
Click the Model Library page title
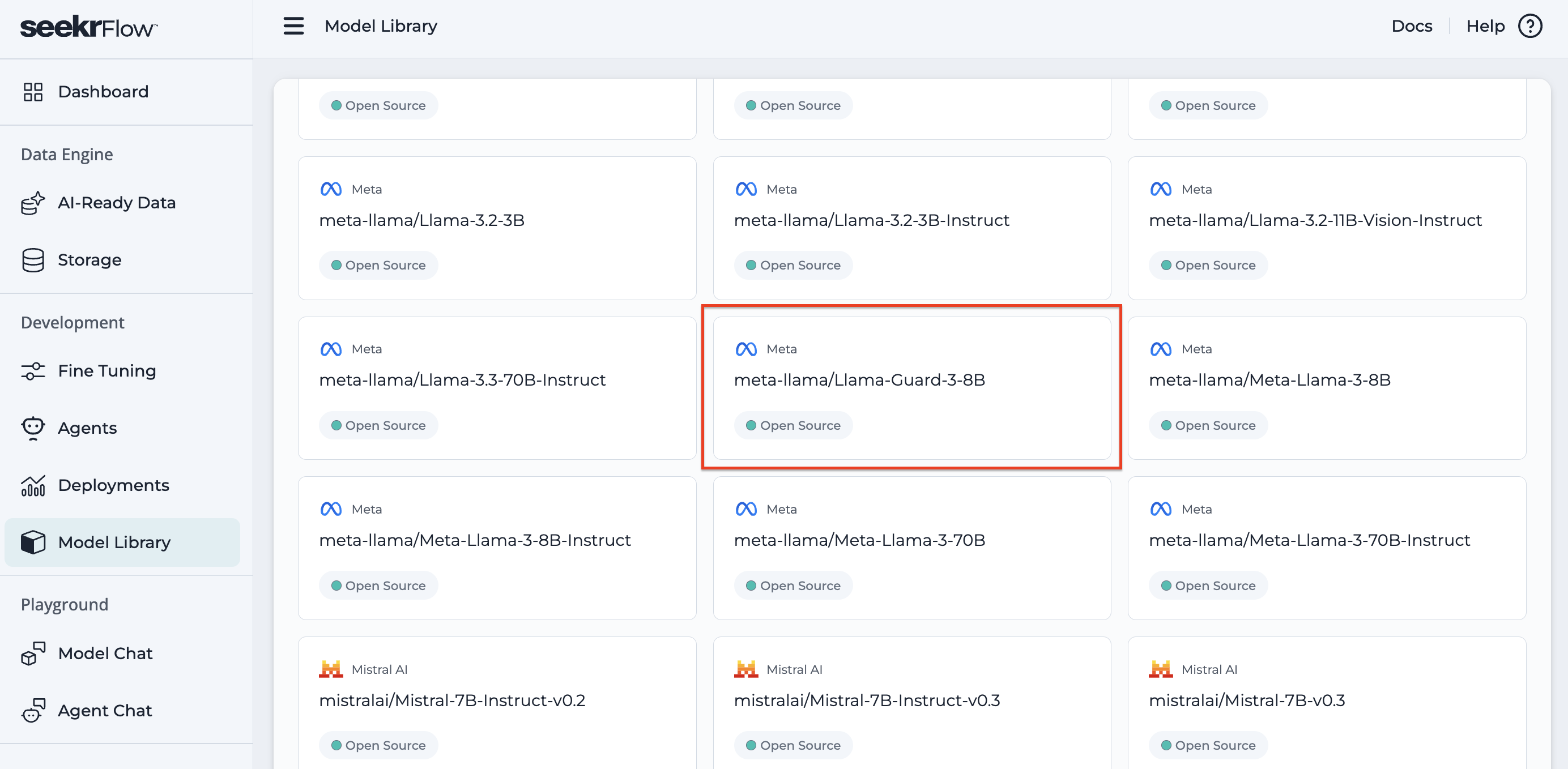coord(381,26)
